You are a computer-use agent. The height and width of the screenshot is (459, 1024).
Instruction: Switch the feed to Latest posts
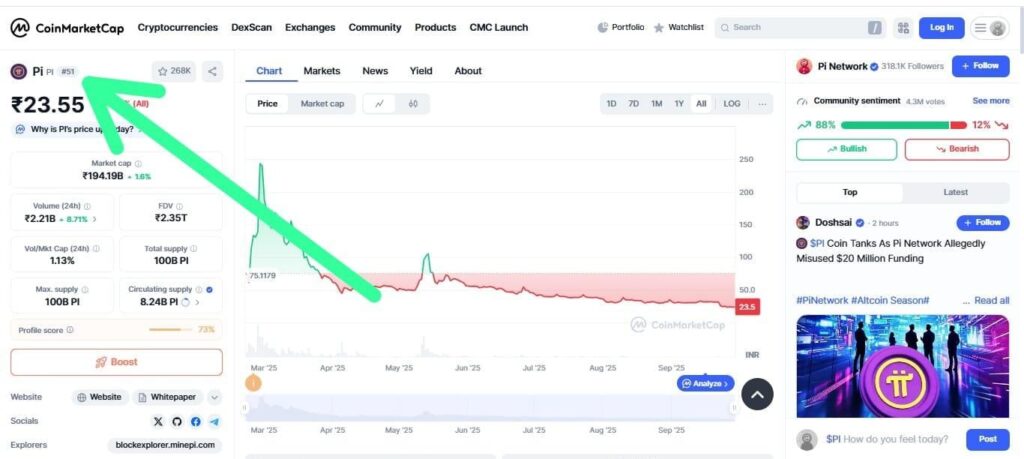pyautogui.click(x=955, y=192)
